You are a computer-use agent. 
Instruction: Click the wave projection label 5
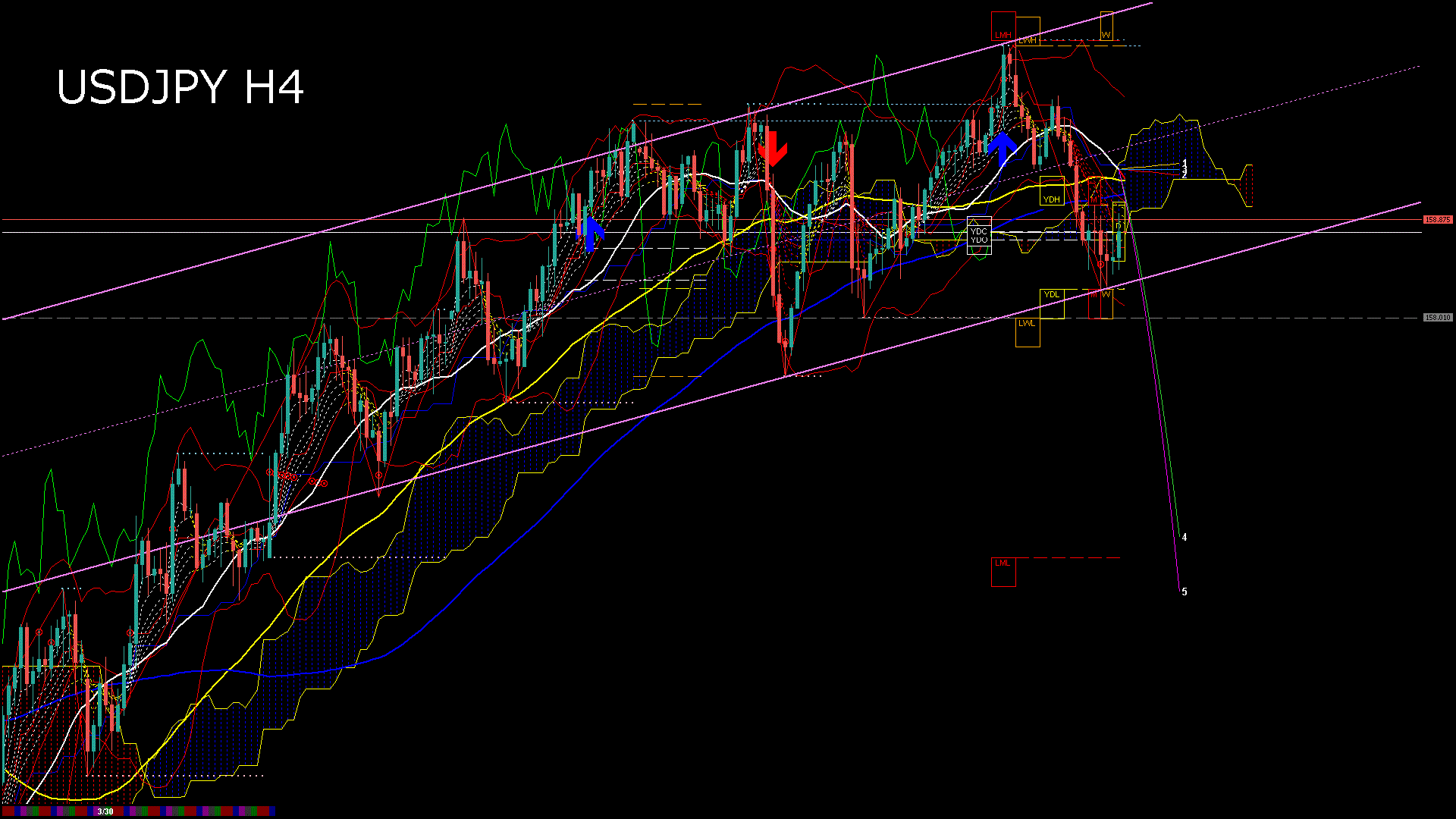point(1185,592)
